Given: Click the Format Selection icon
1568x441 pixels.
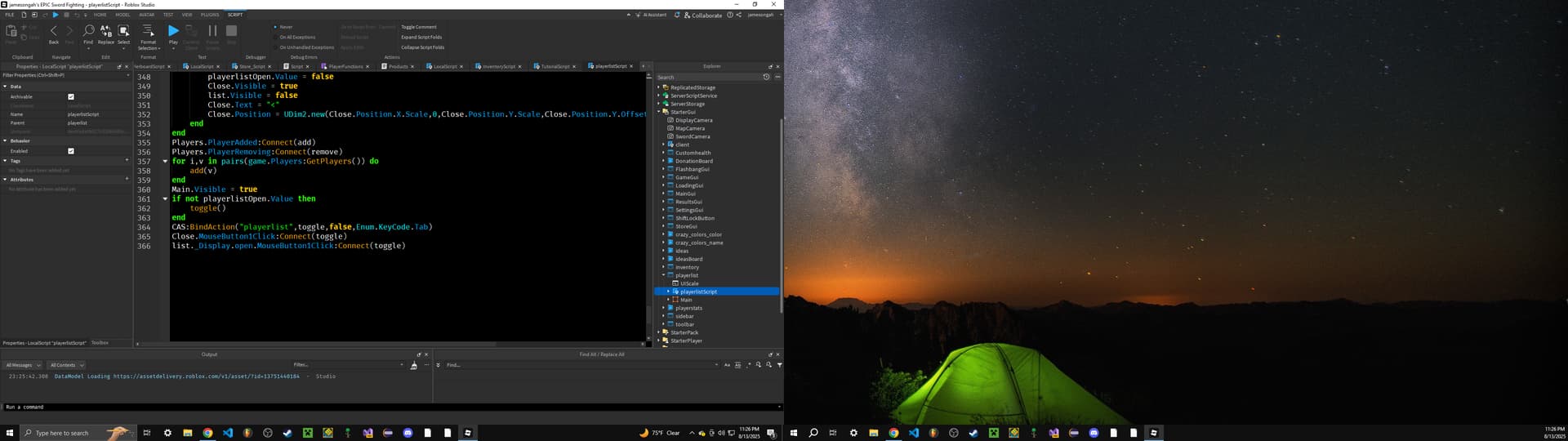Looking at the screenshot, I should tap(149, 31).
